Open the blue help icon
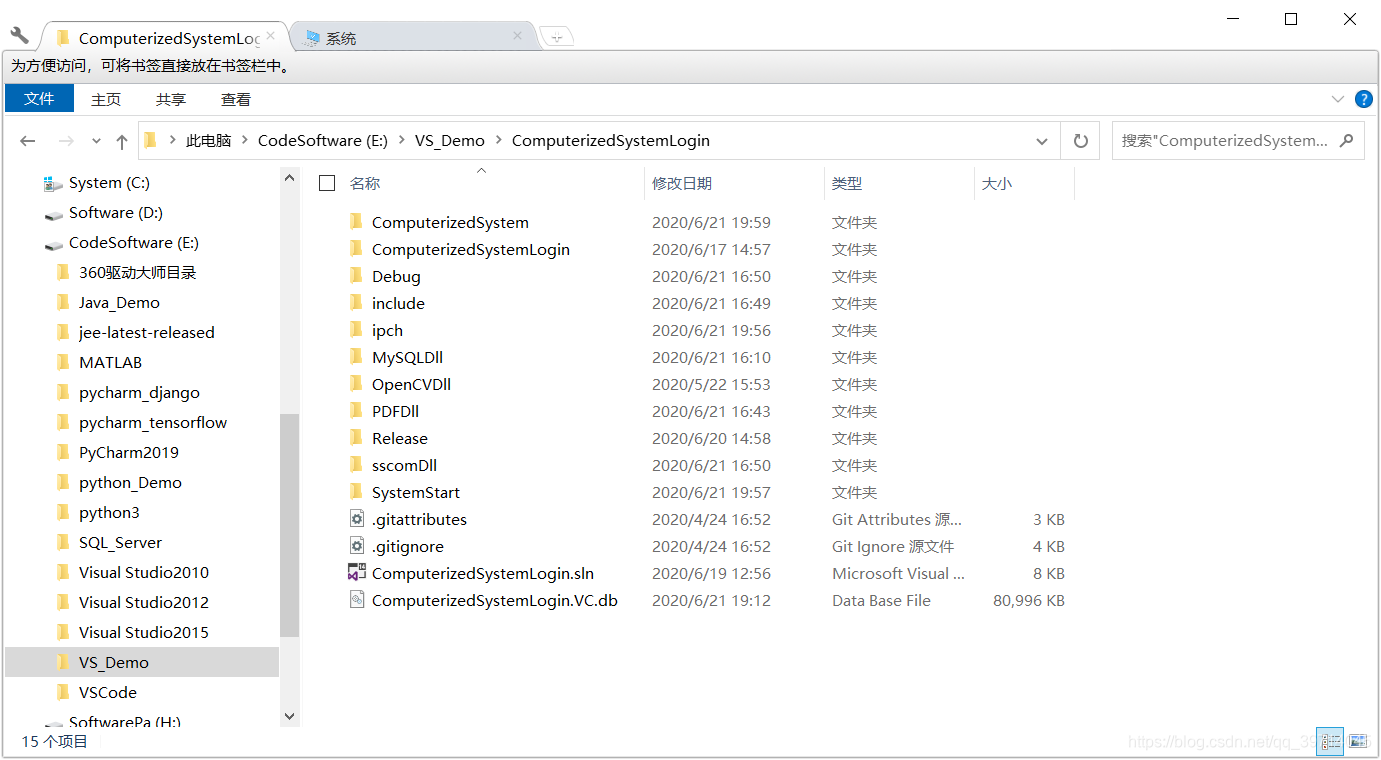 tap(1363, 99)
